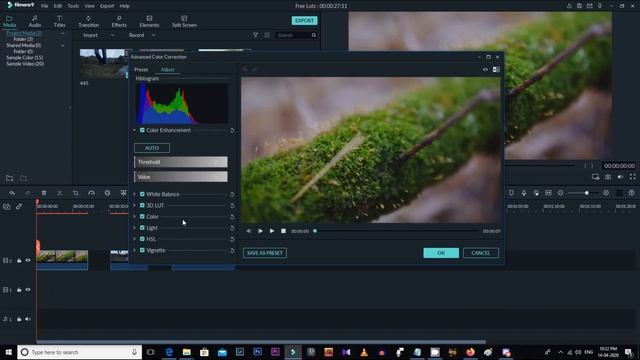Open the Import dropdown
The height and width of the screenshot is (360, 640).
(x=98, y=36)
